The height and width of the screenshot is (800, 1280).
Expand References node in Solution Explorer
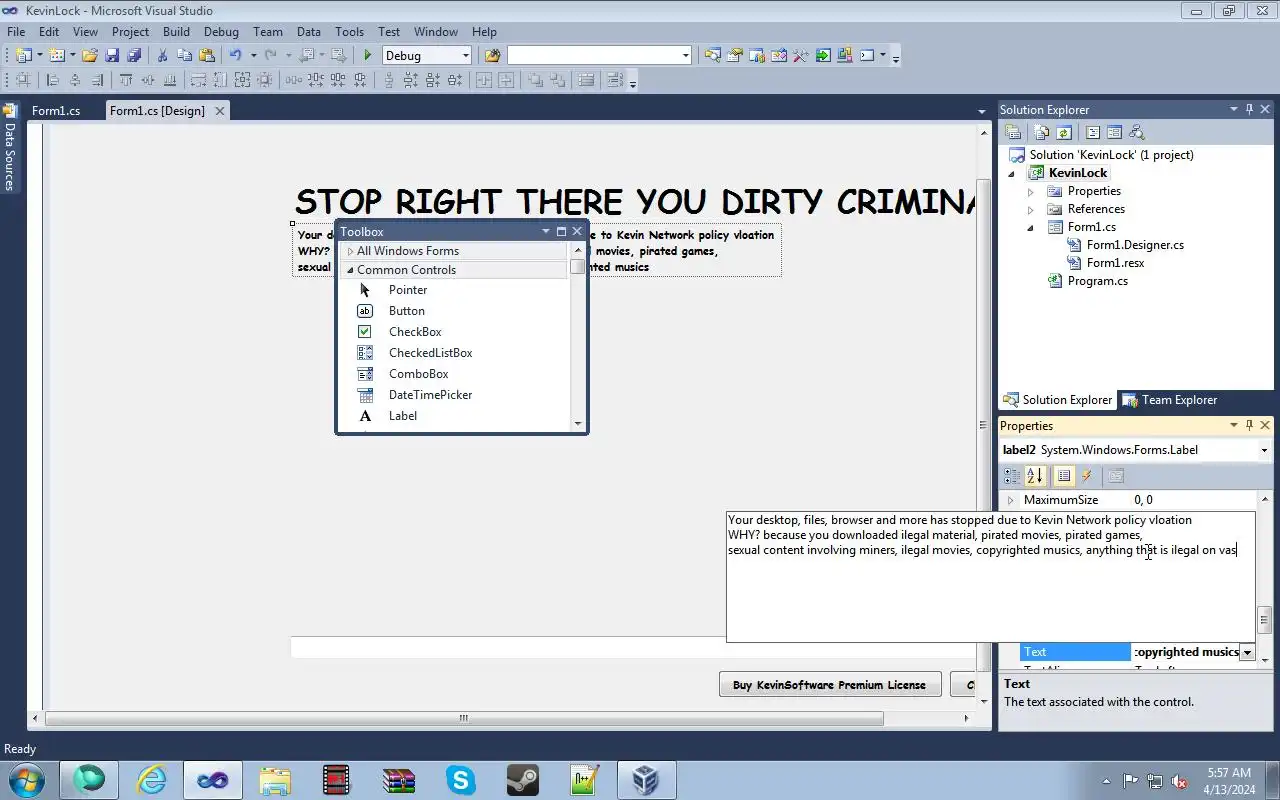[1031, 209]
